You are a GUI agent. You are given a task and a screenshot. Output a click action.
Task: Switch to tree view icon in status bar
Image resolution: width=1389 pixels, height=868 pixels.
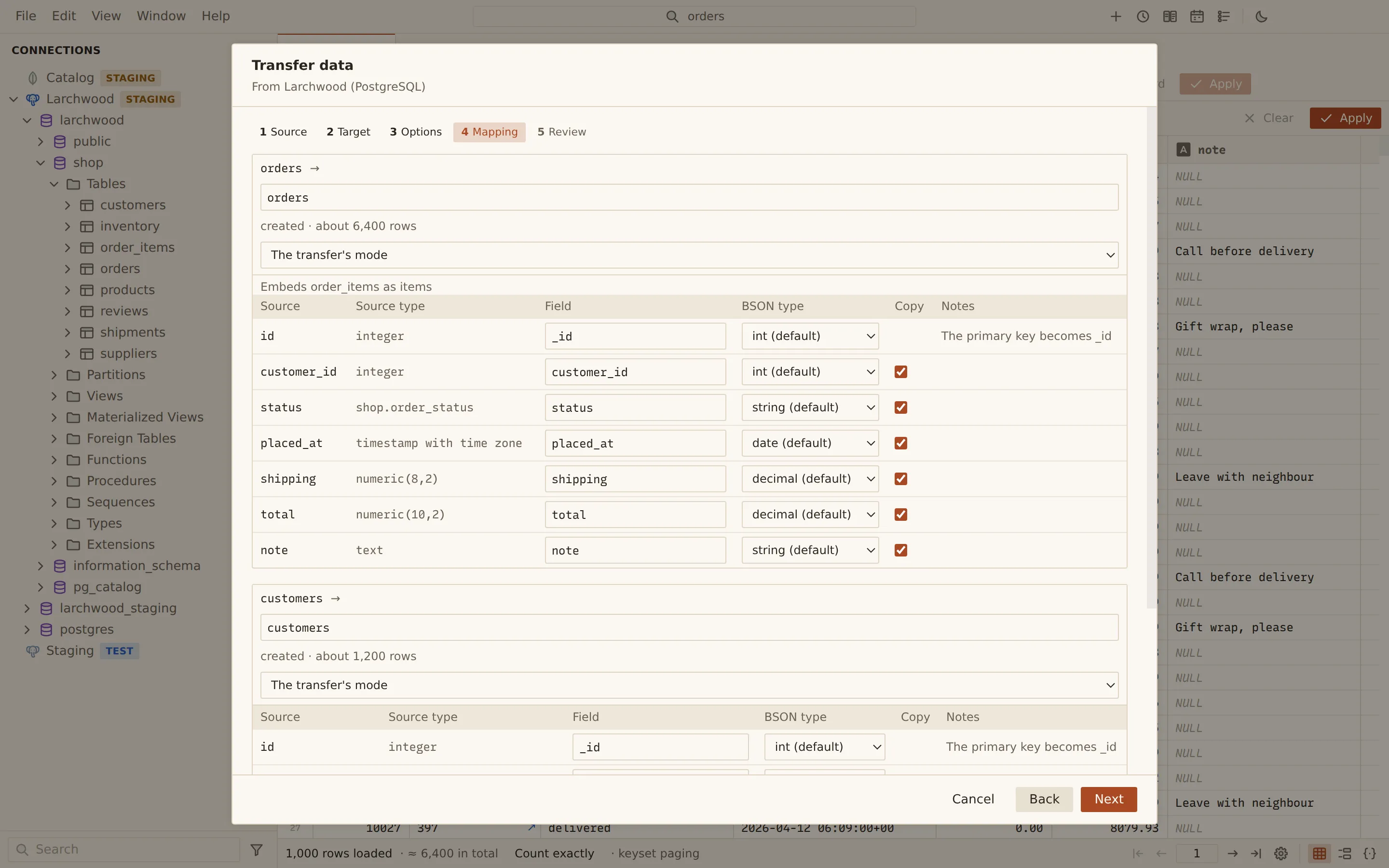point(1344,854)
